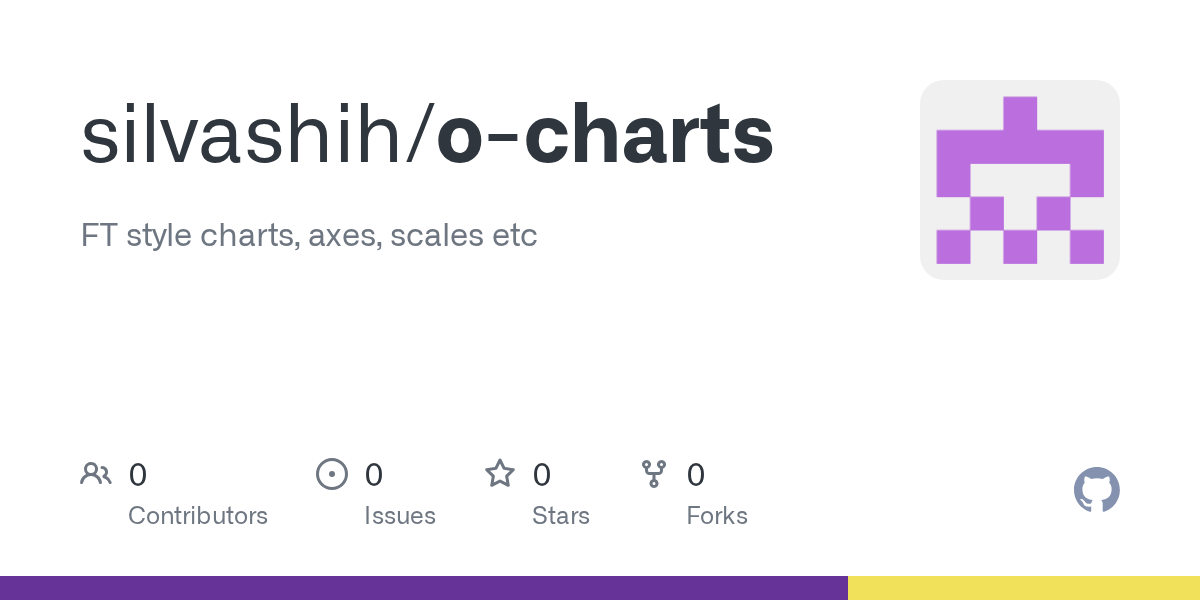1200x600 pixels.
Task: Click the issues count number zero
Action: [x=374, y=475]
